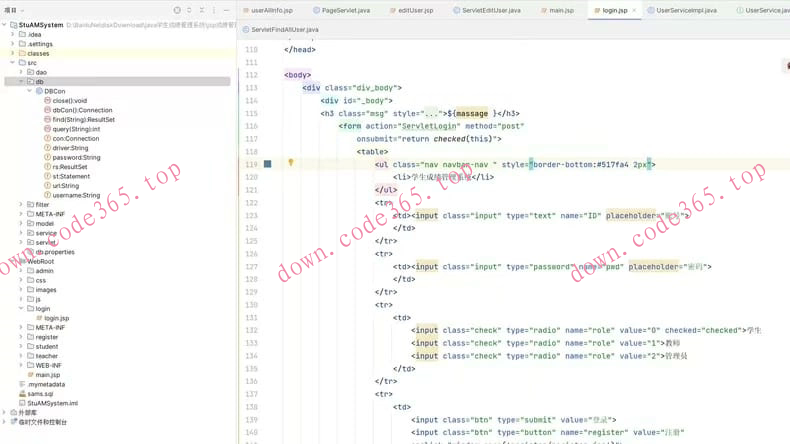
Task: Open project panel options (three dots)
Action: point(214,10)
